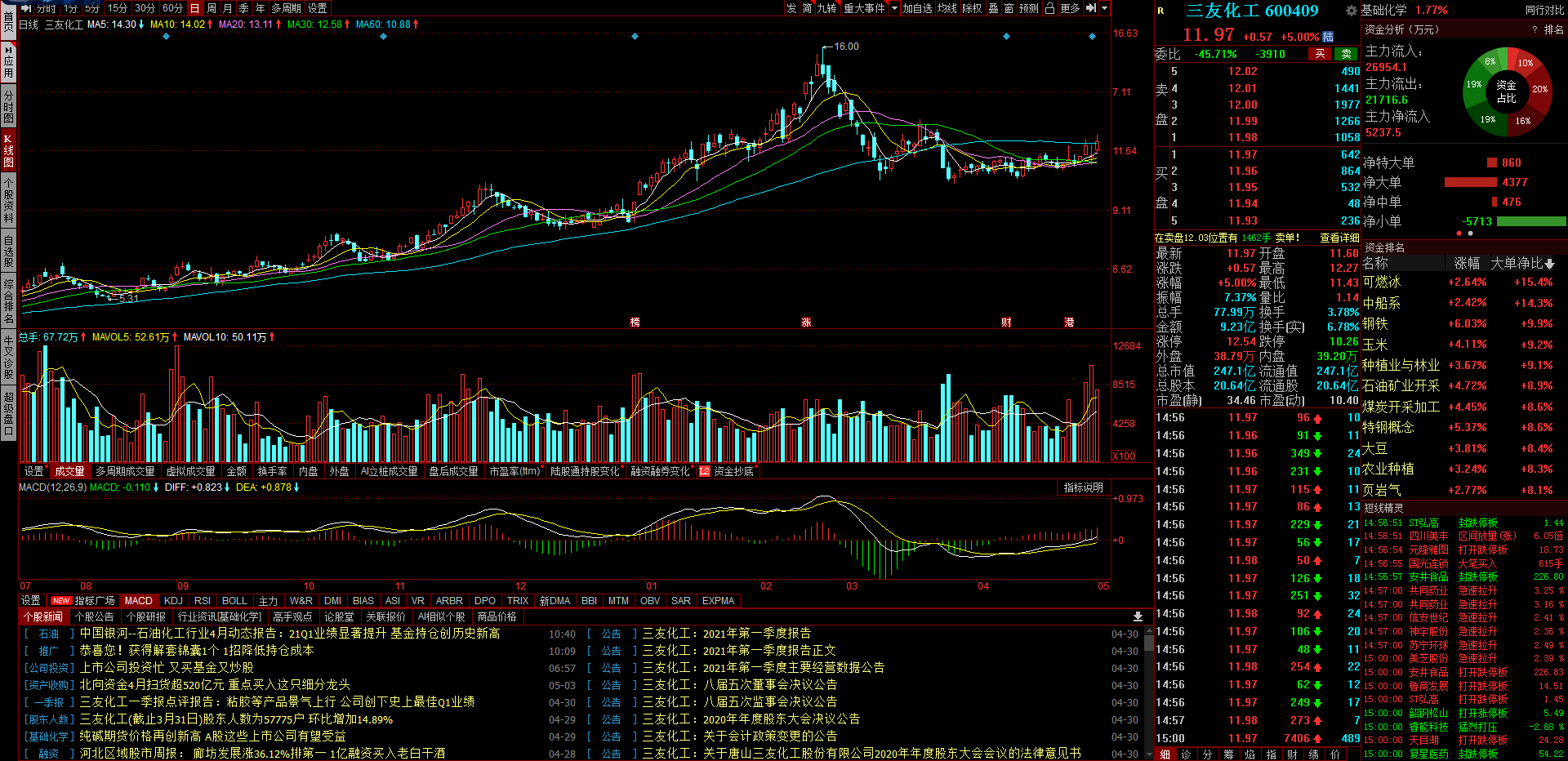Click the 同行对比 peer comparison link
Viewport: 1568px width, 761px height.
(1544, 10)
